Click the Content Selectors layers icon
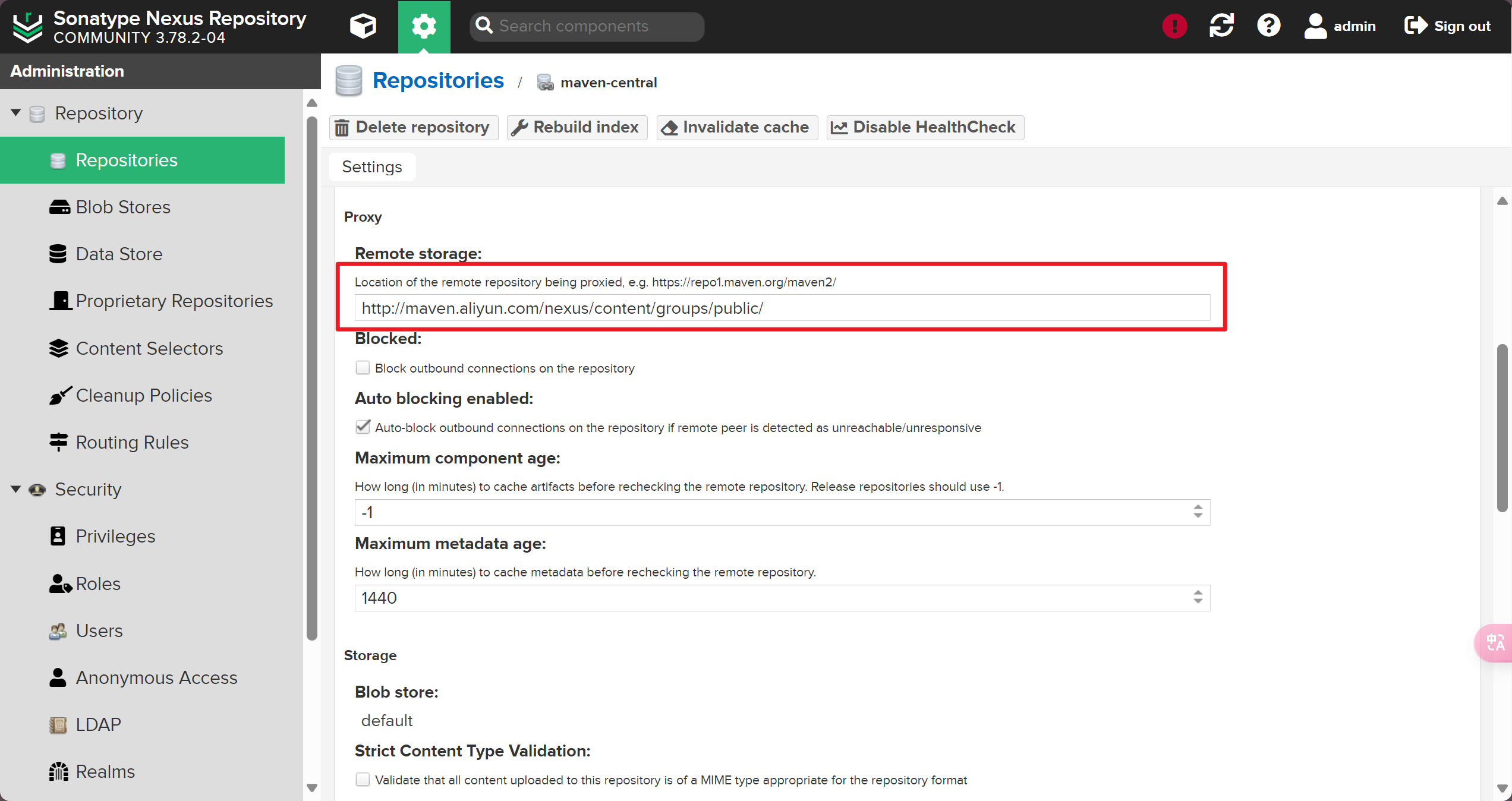The width and height of the screenshot is (1512, 801). tap(58, 349)
